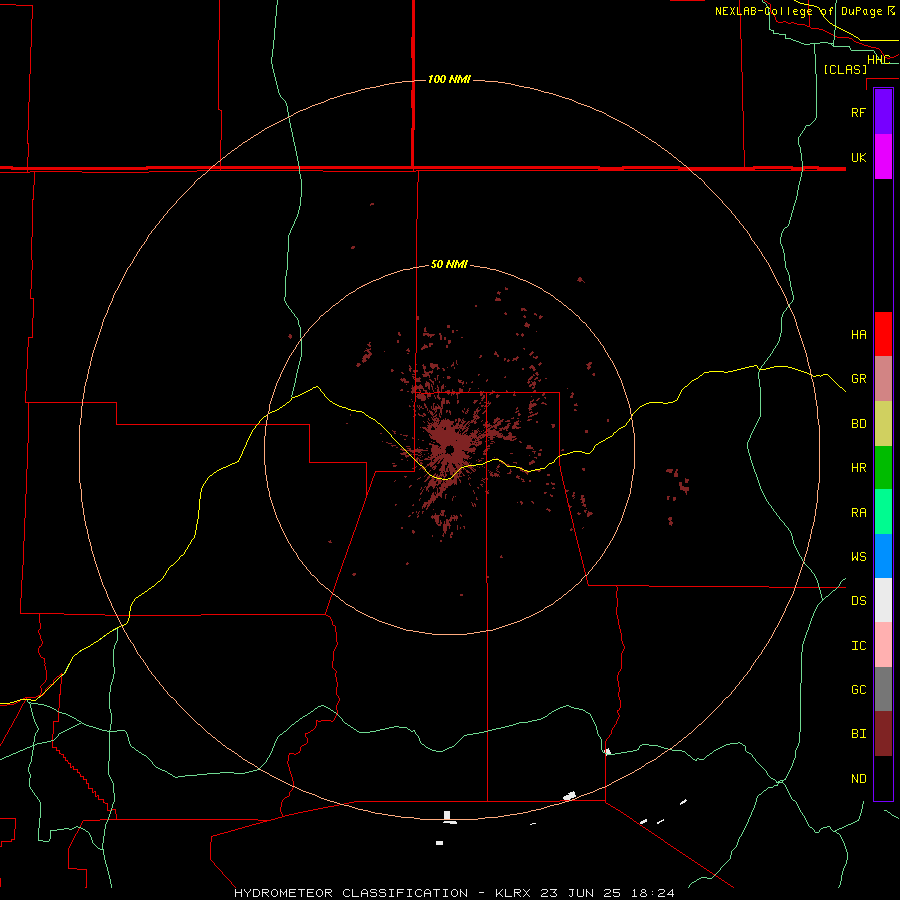Screen dimensions: 900x900
Task: Click the WS legend label
Action: (858, 557)
